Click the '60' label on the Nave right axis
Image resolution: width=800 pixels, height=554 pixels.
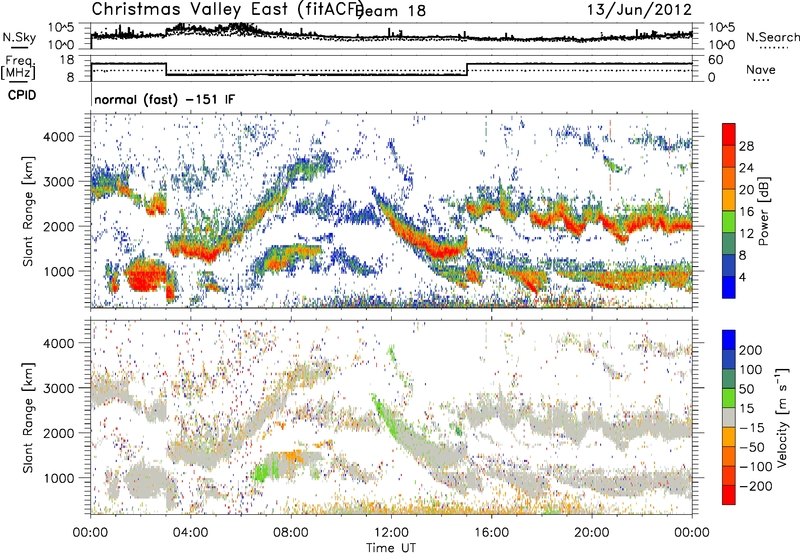[x=715, y=60]
